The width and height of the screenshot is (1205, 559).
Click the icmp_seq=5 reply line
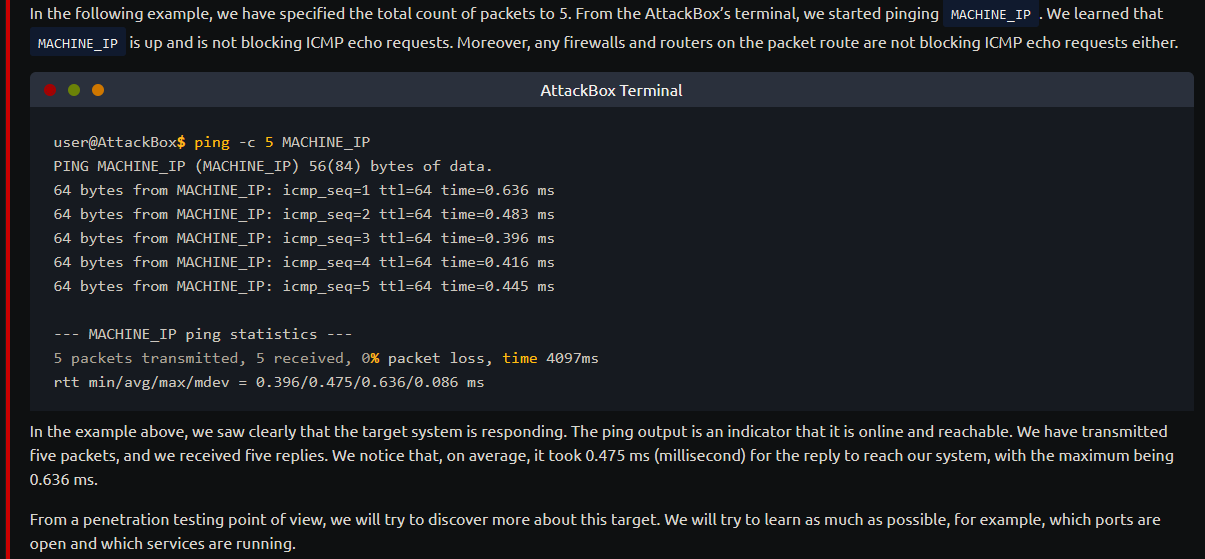[x=304, y=286]
